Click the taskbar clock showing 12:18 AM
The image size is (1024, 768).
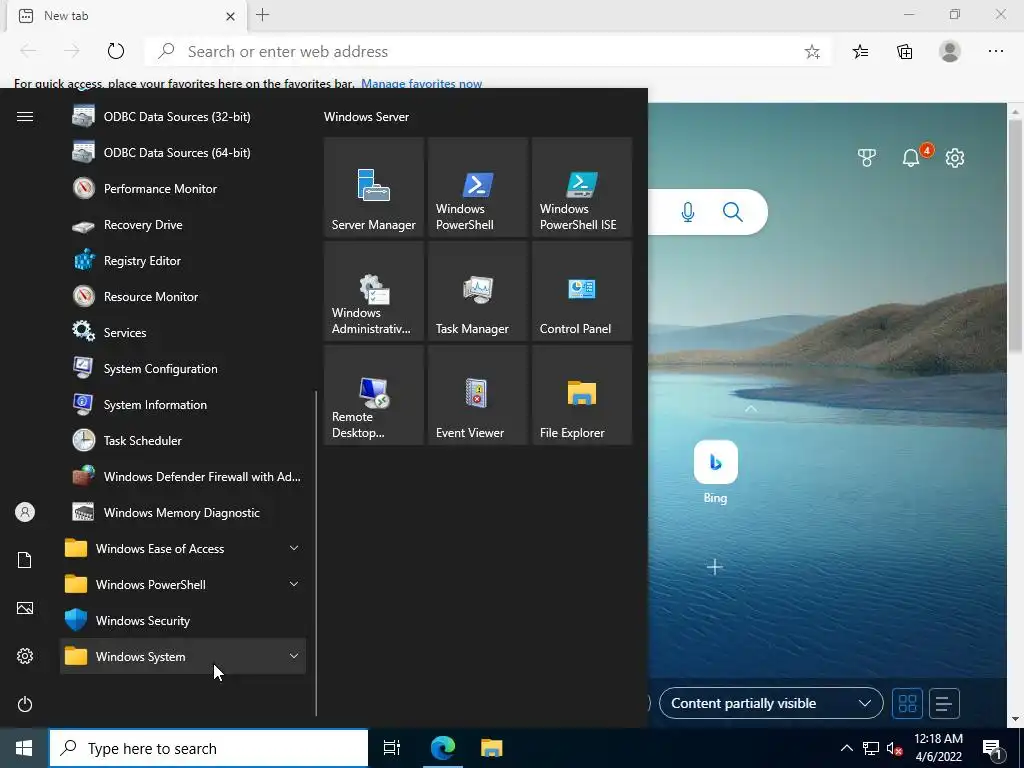tap(938, 748)
